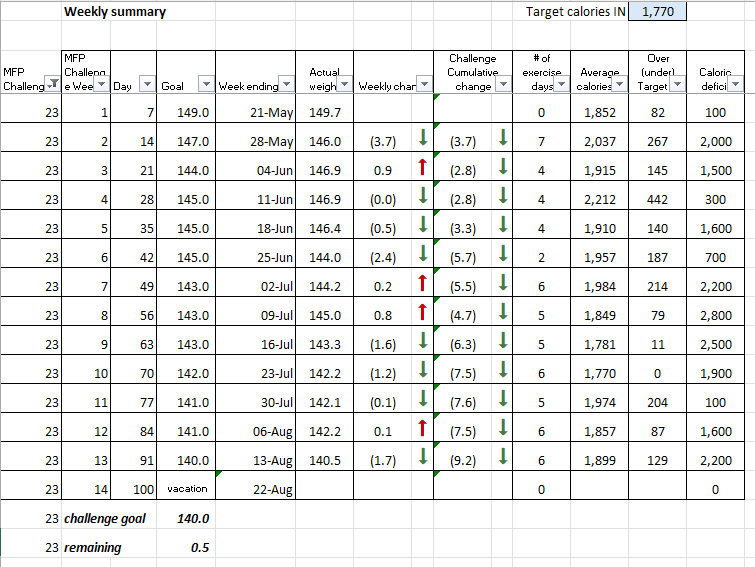The image size is (755, 567).
Task: Select the goal cell 140.0 for 13-Aug
Action: [186, 456]
